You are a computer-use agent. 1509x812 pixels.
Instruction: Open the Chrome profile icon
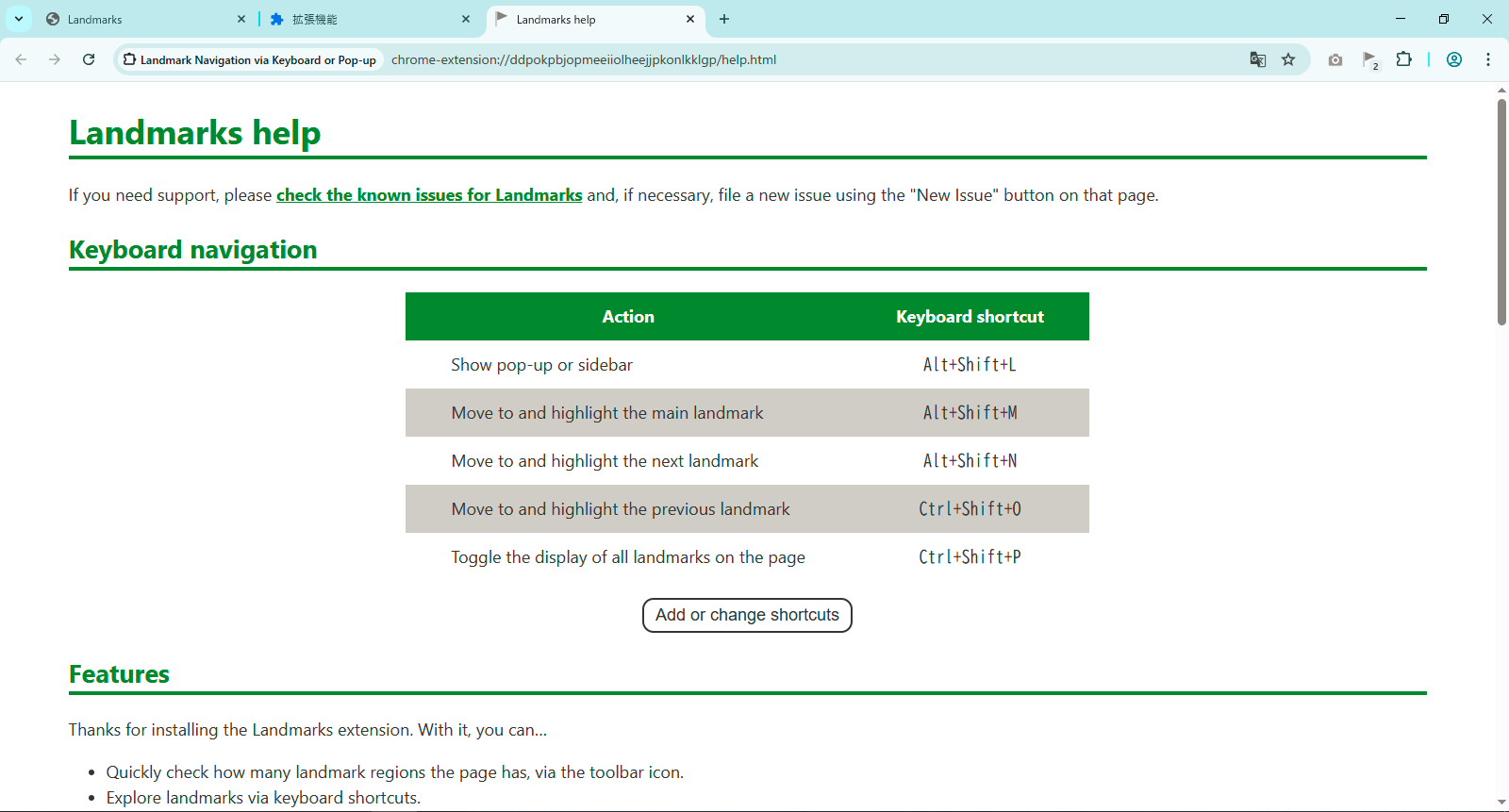tap(1454, 59)
